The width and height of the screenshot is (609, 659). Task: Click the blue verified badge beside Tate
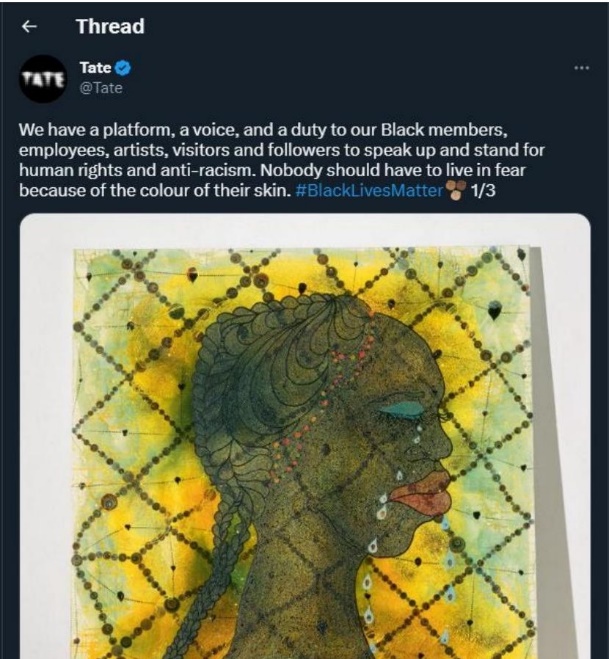tap(123, 68)
